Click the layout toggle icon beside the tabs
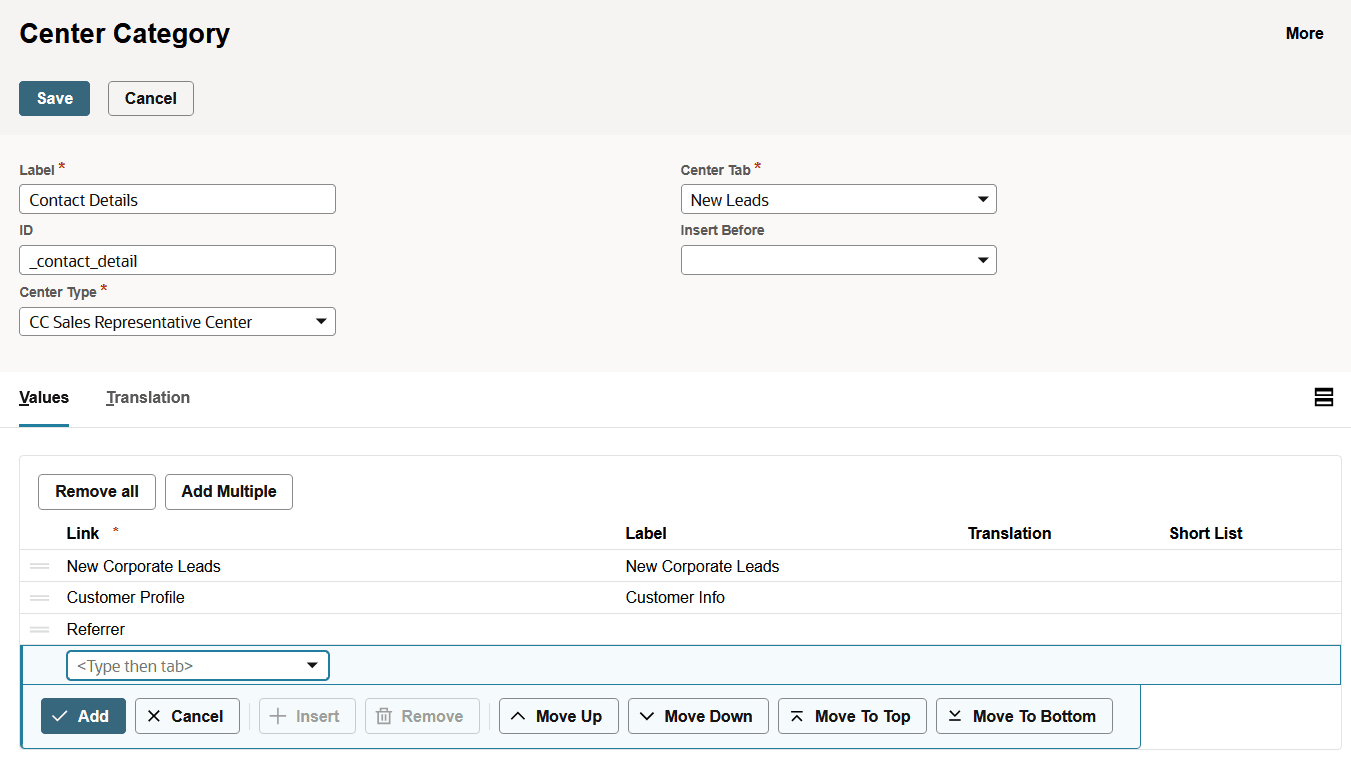 tap(1323, 397)
